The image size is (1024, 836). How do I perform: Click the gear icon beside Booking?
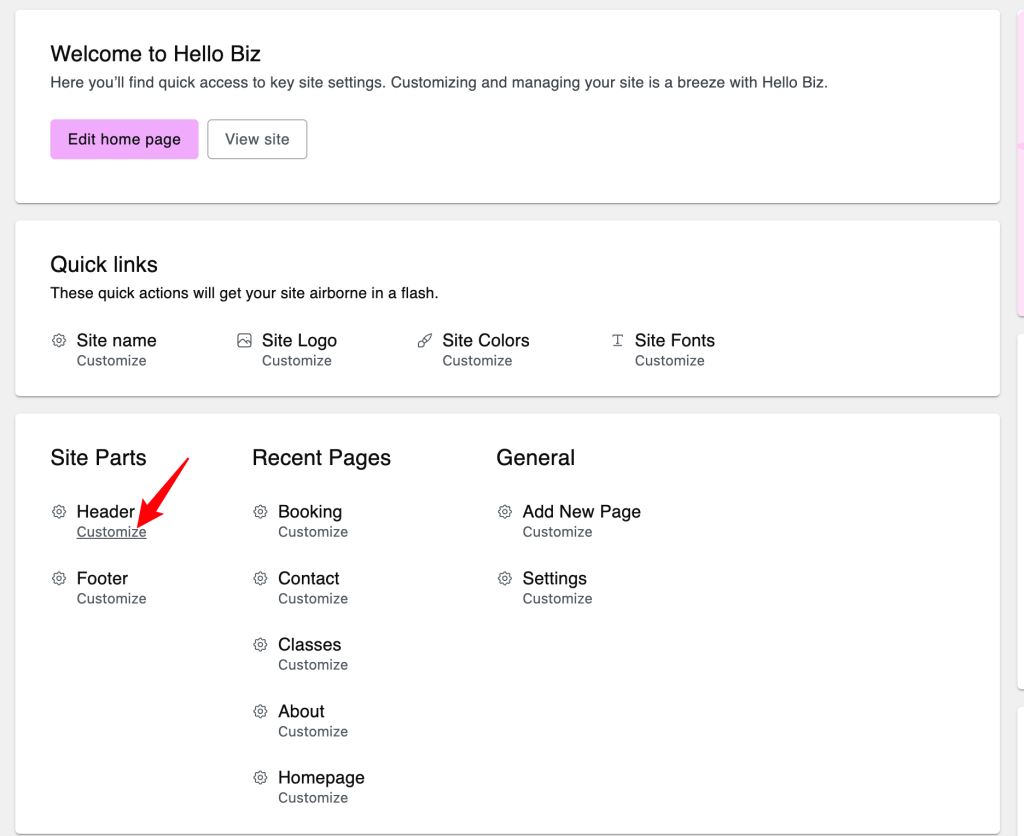[261, 511]
